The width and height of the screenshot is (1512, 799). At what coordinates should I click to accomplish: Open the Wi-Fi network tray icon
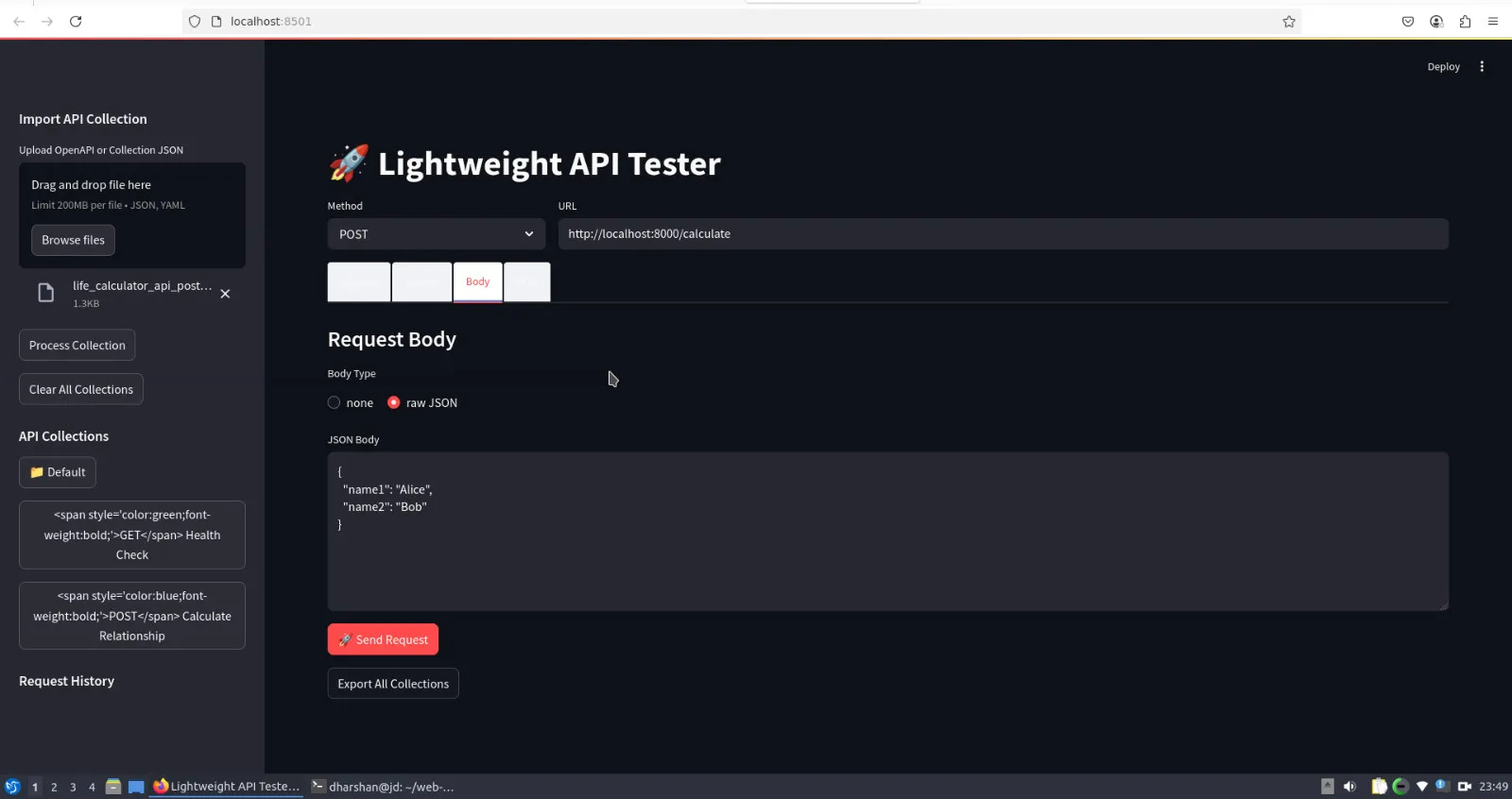1422,786
